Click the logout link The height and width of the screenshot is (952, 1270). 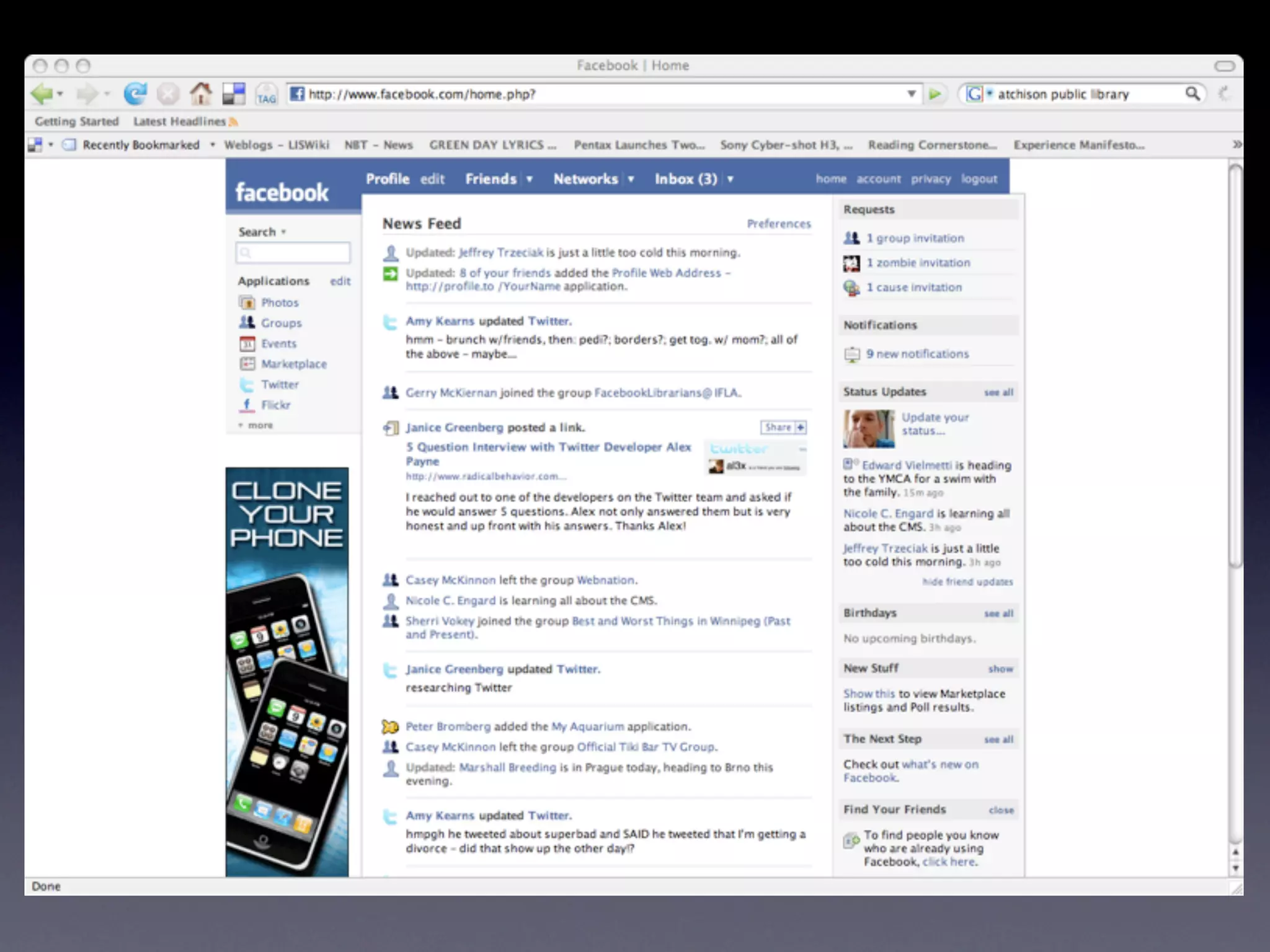click(x=979, y=179)
